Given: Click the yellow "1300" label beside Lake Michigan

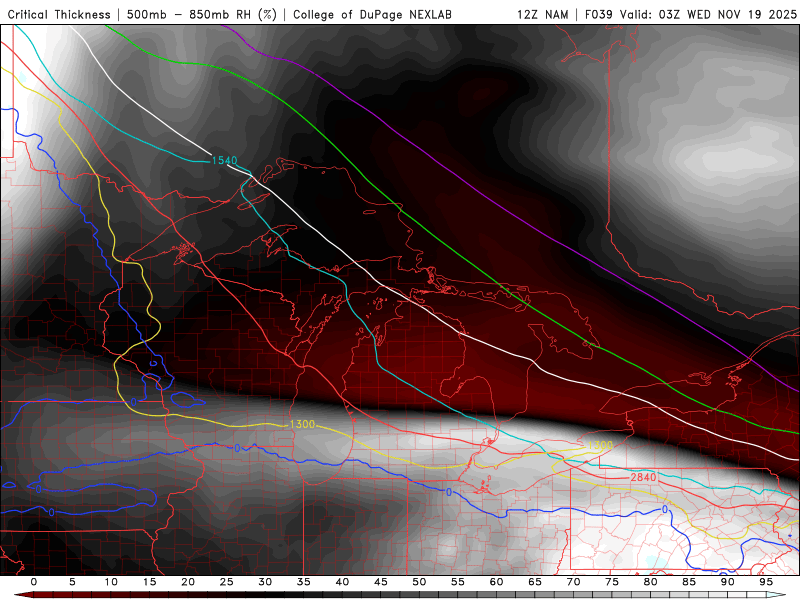Looking at the screenshot, I should click(x=302, y=424).
